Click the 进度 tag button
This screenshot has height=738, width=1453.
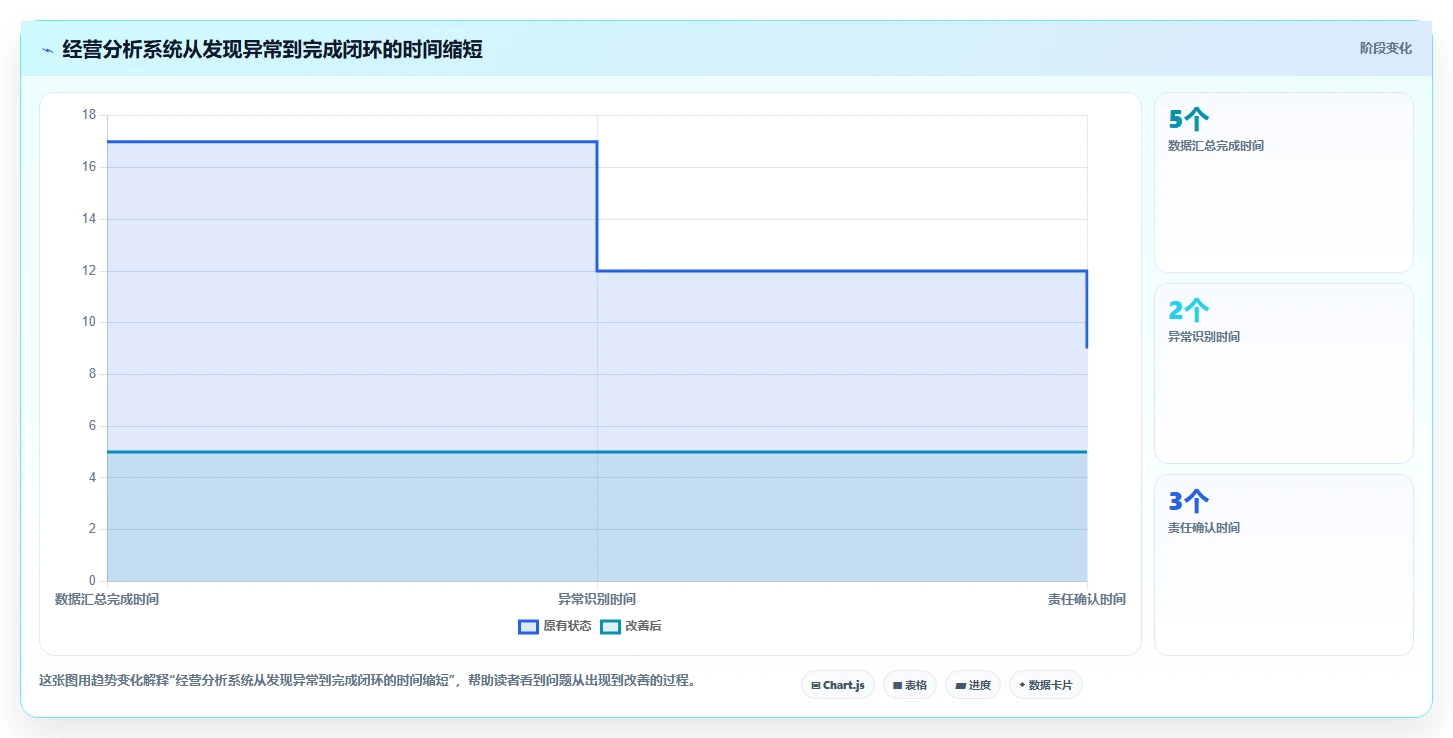pos(973,685)
